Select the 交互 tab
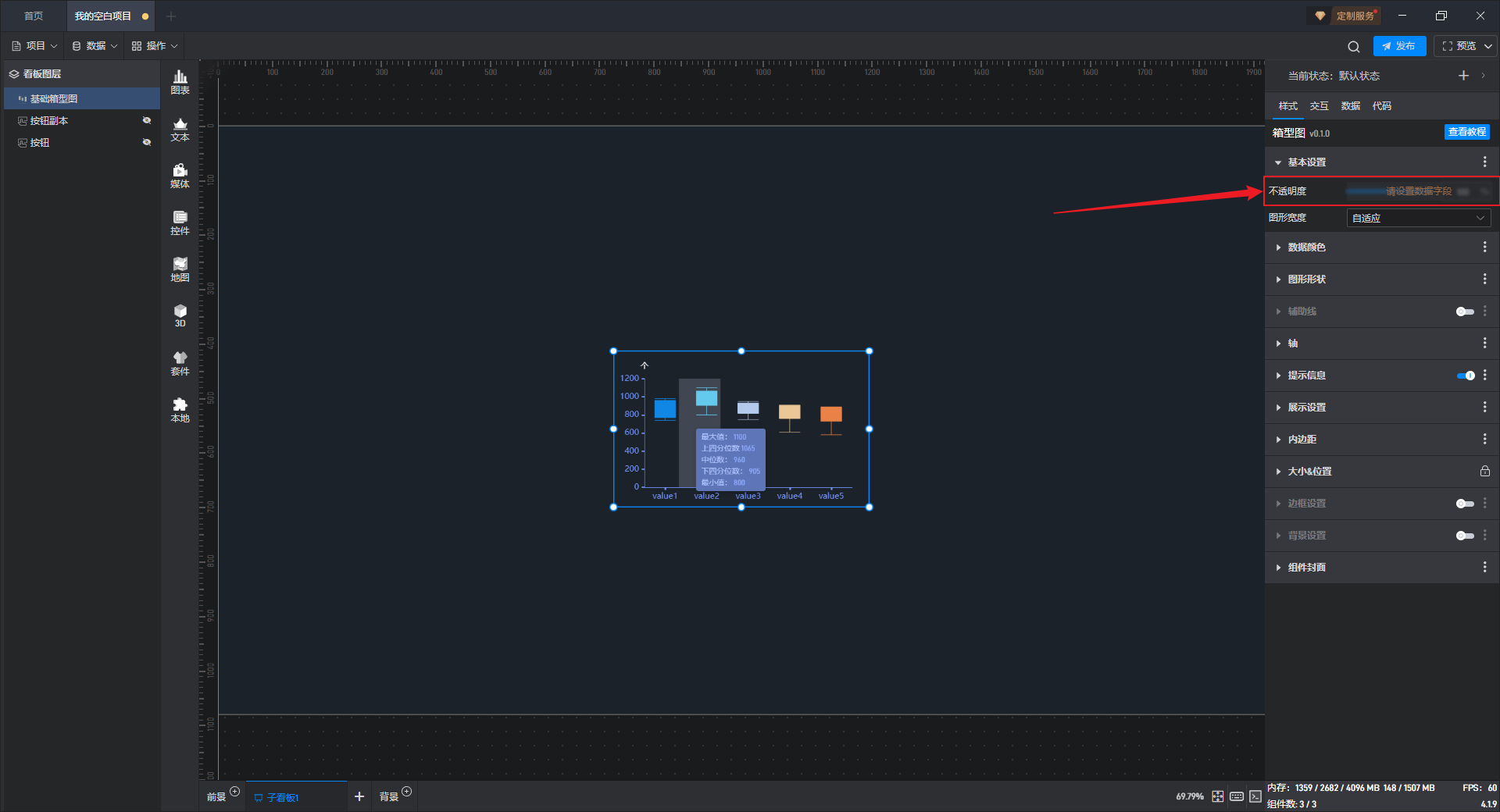The image size is (1500, 812). 1320,106
